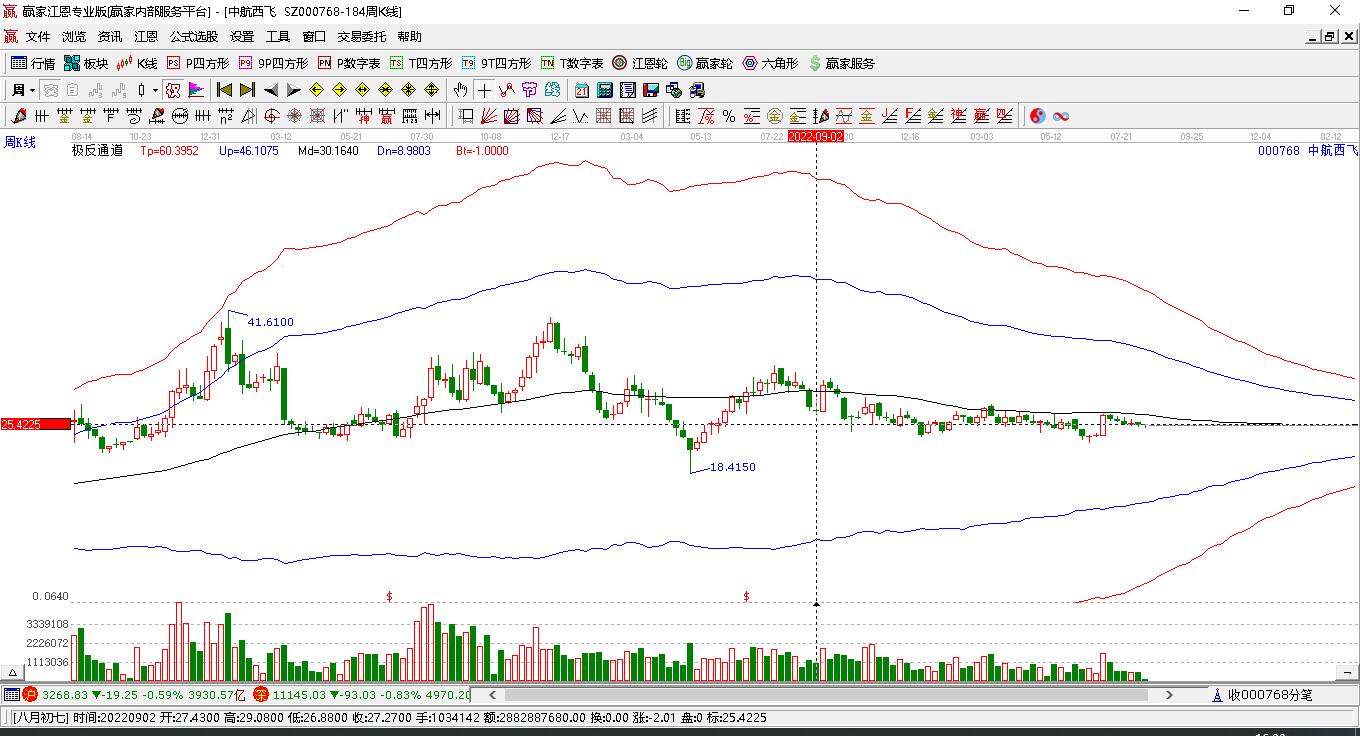Jump to the last bar
Viewport: 1360px width, 736px height.
click(247, 90)
